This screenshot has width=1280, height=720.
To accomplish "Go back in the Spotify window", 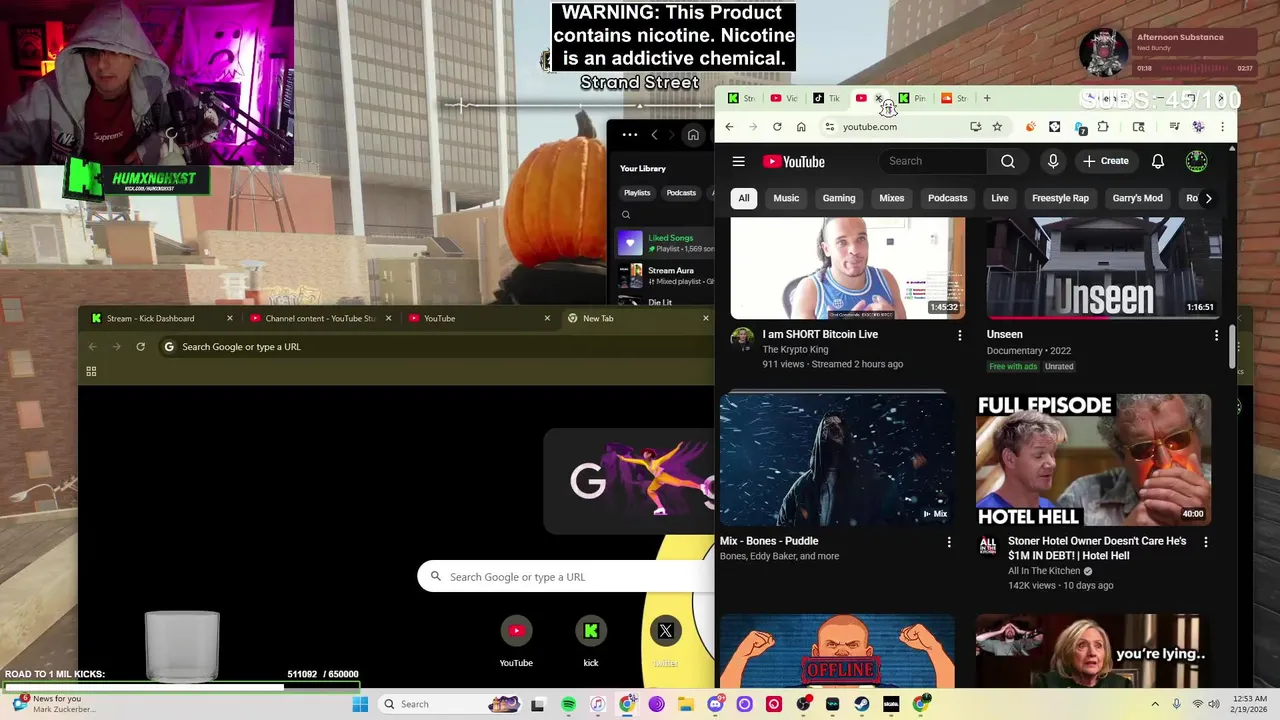I will [x=655, y=135].
